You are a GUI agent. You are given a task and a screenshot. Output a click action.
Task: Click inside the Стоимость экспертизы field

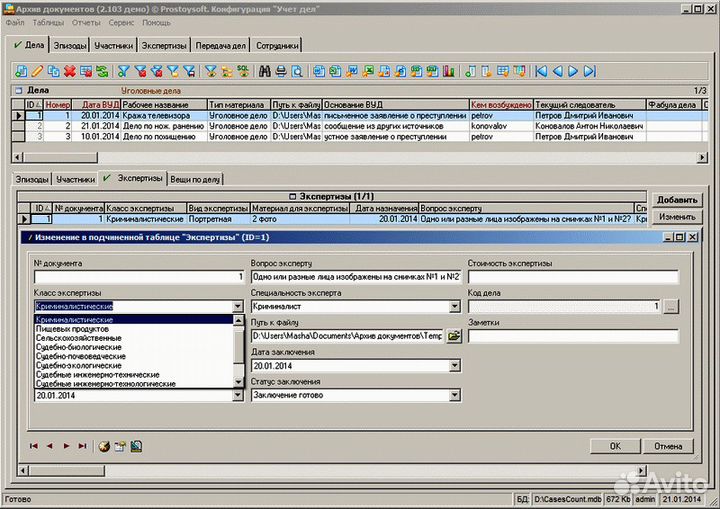573,277
